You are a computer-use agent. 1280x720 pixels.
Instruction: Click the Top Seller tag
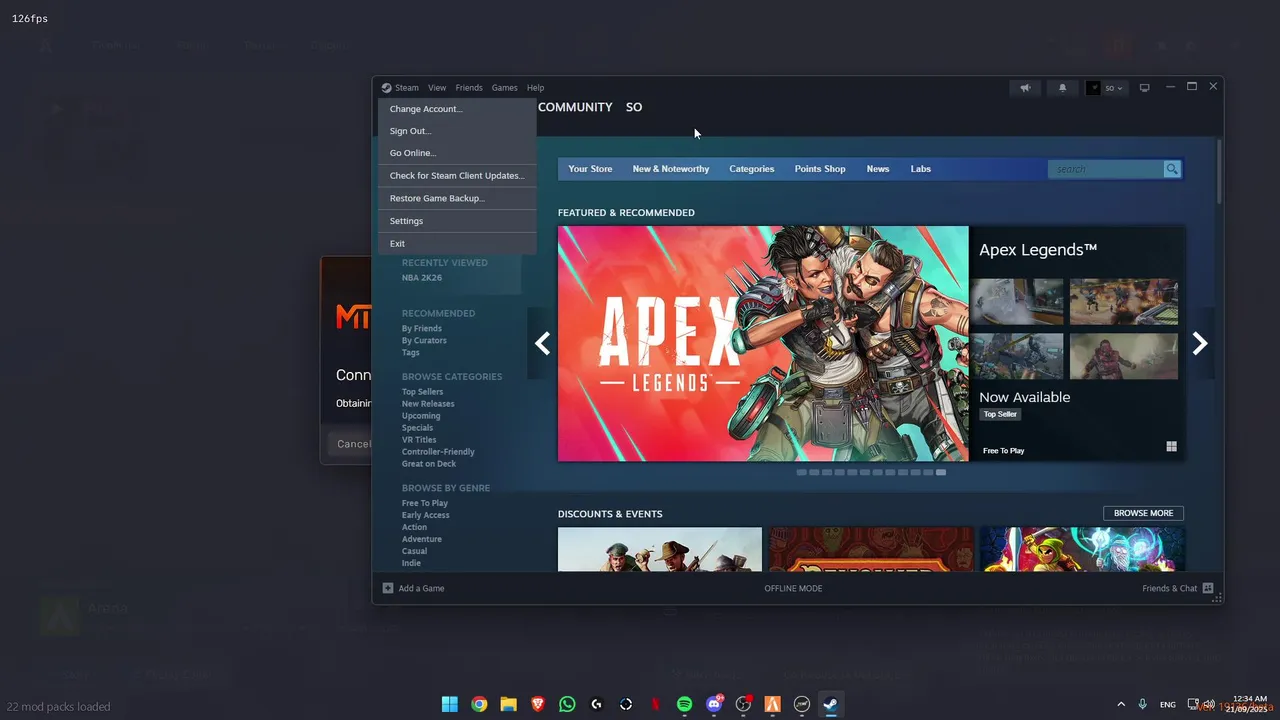(1000, 414)
